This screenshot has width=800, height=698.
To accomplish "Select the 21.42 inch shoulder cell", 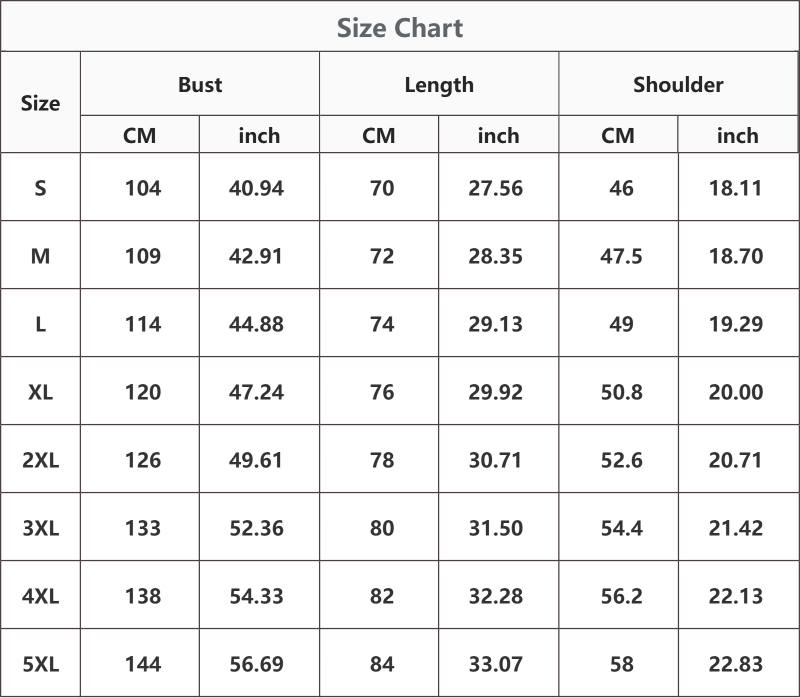I will (736, 528).
